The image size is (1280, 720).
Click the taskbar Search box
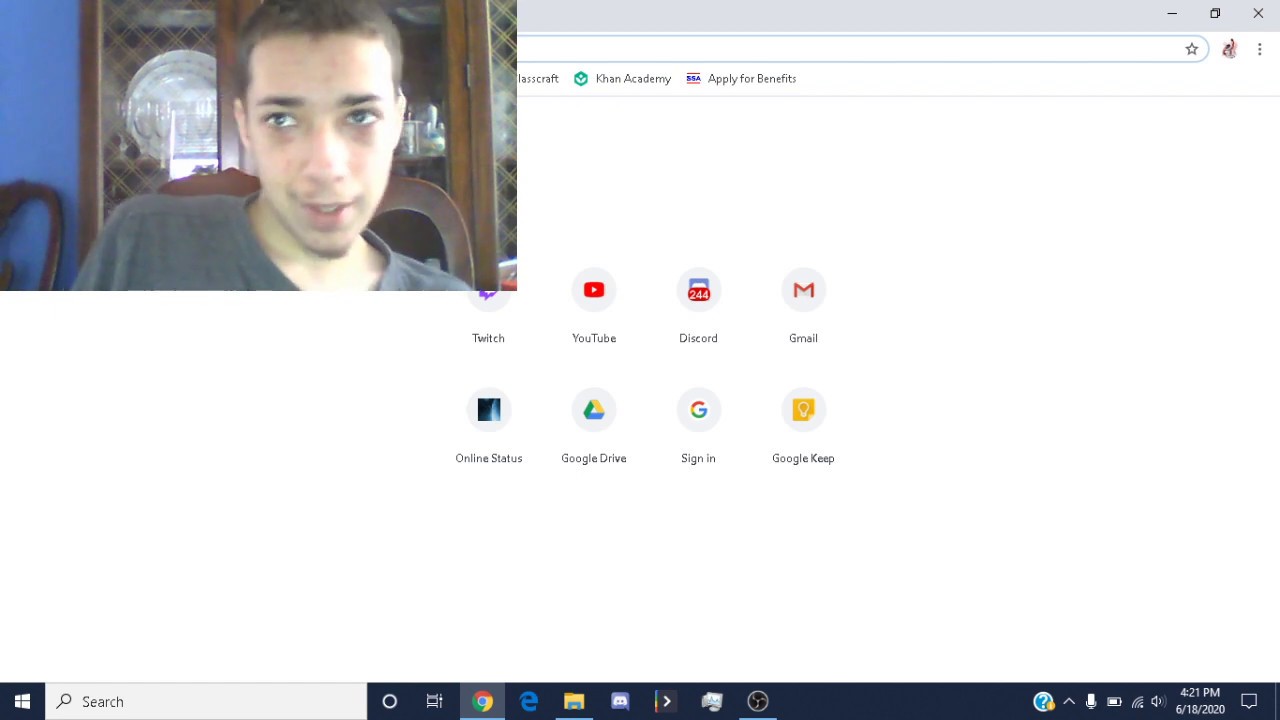[206, 701]
